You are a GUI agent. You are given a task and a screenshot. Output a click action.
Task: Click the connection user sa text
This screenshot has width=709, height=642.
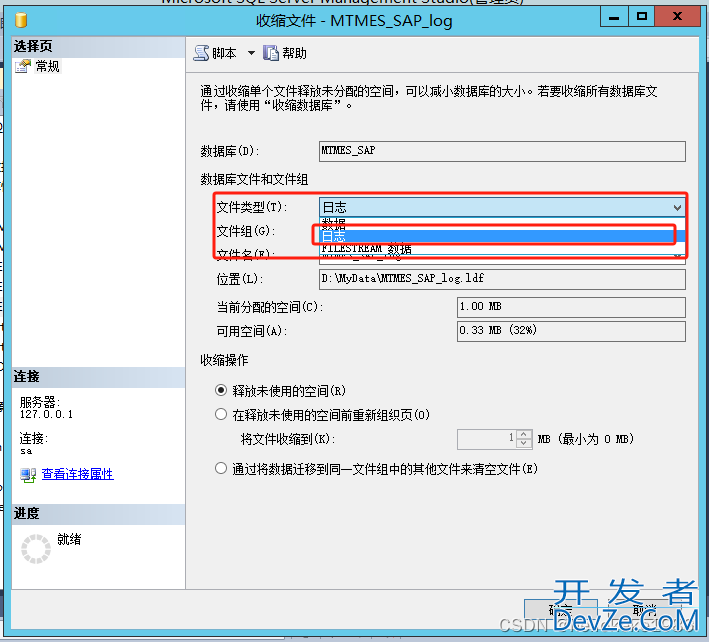(26, 451)
